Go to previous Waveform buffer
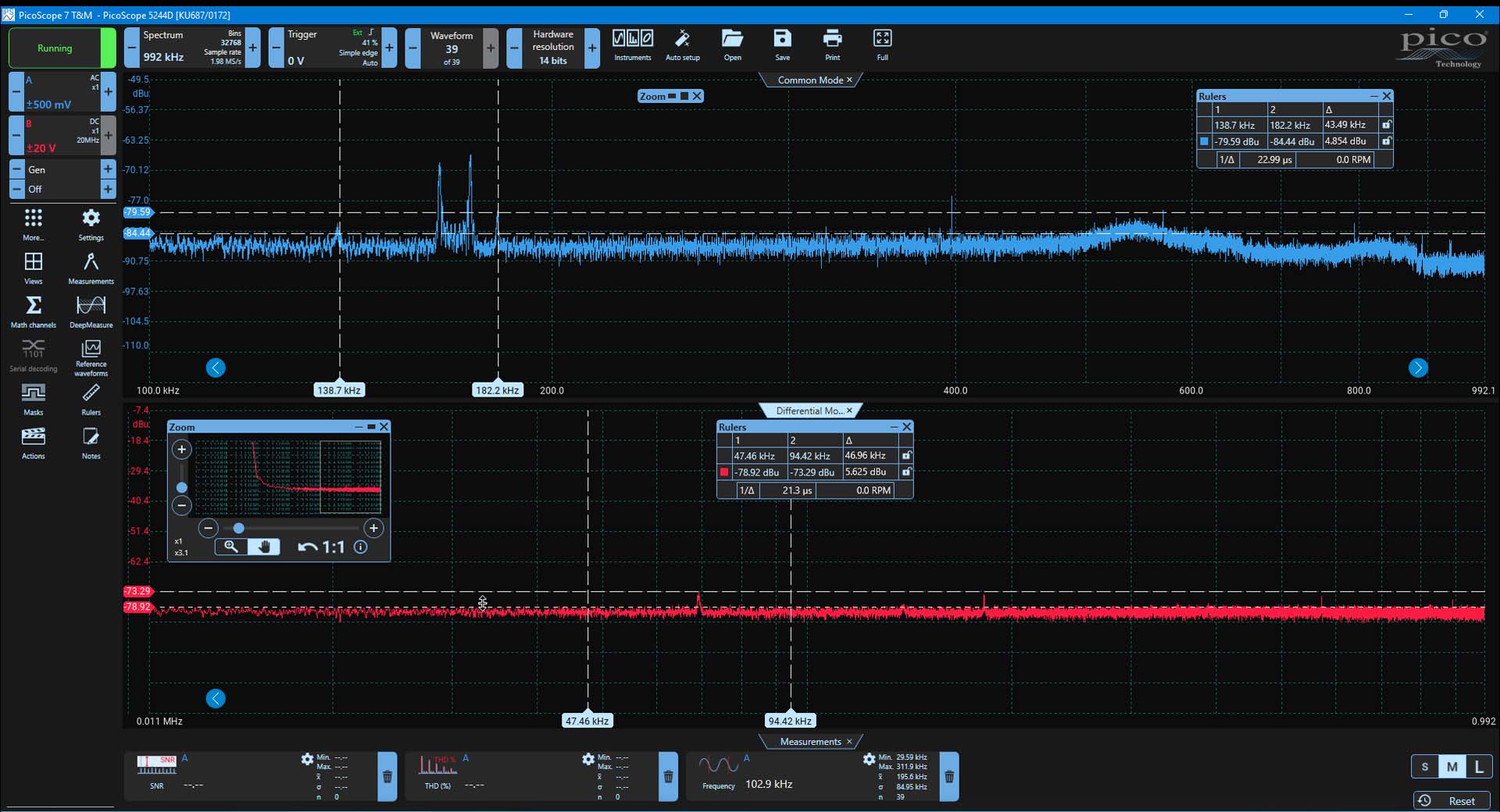1500x812 pixels. tap(412, 48)
